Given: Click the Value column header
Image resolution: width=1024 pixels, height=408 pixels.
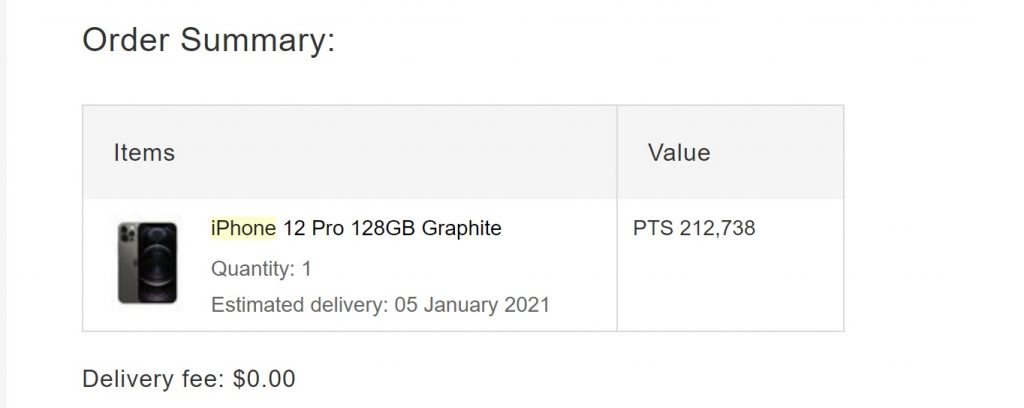Looking at the screenshot, I should click(x=679, y=153).
